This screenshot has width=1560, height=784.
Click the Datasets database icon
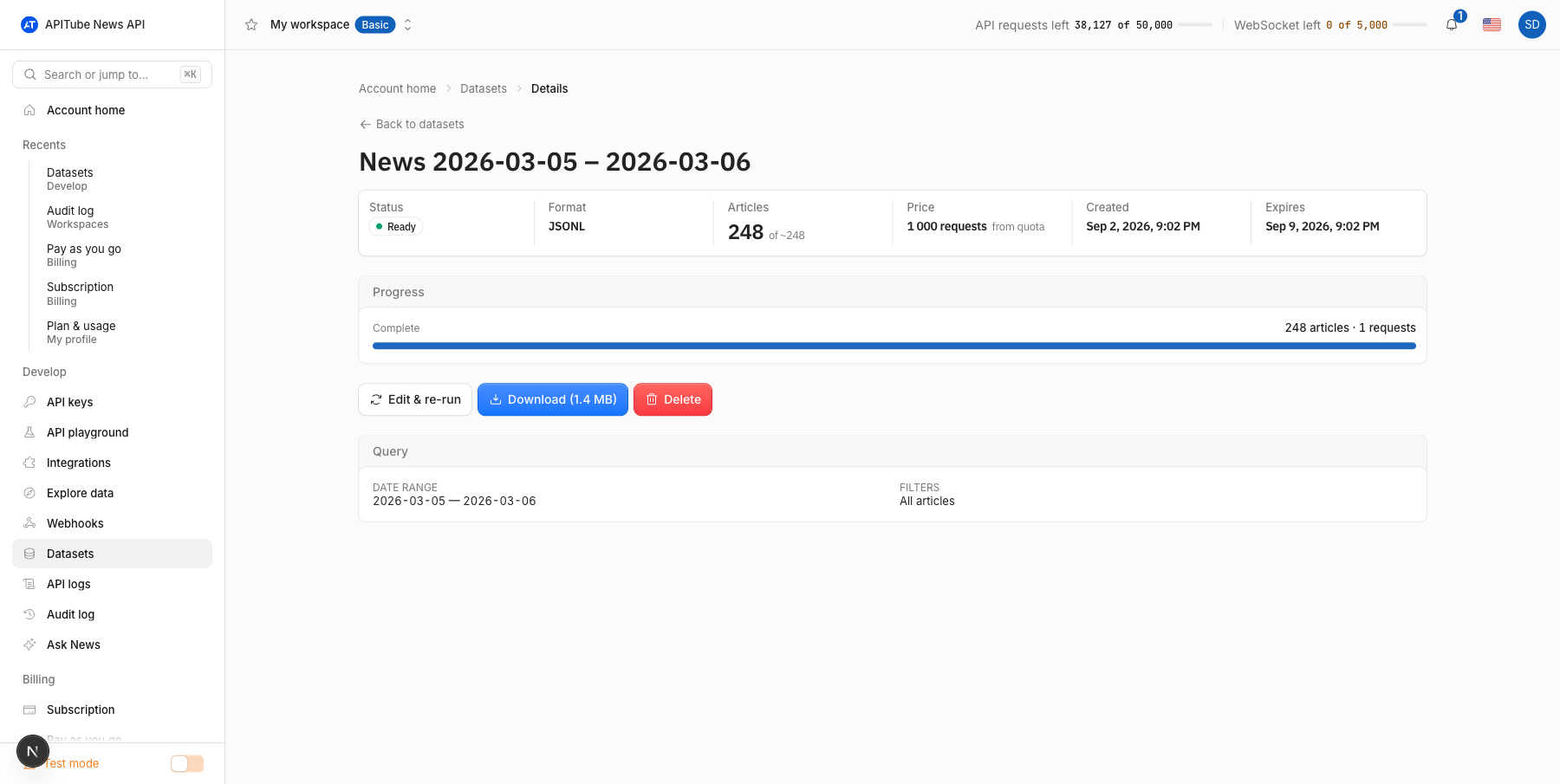(x=29, y=554)
